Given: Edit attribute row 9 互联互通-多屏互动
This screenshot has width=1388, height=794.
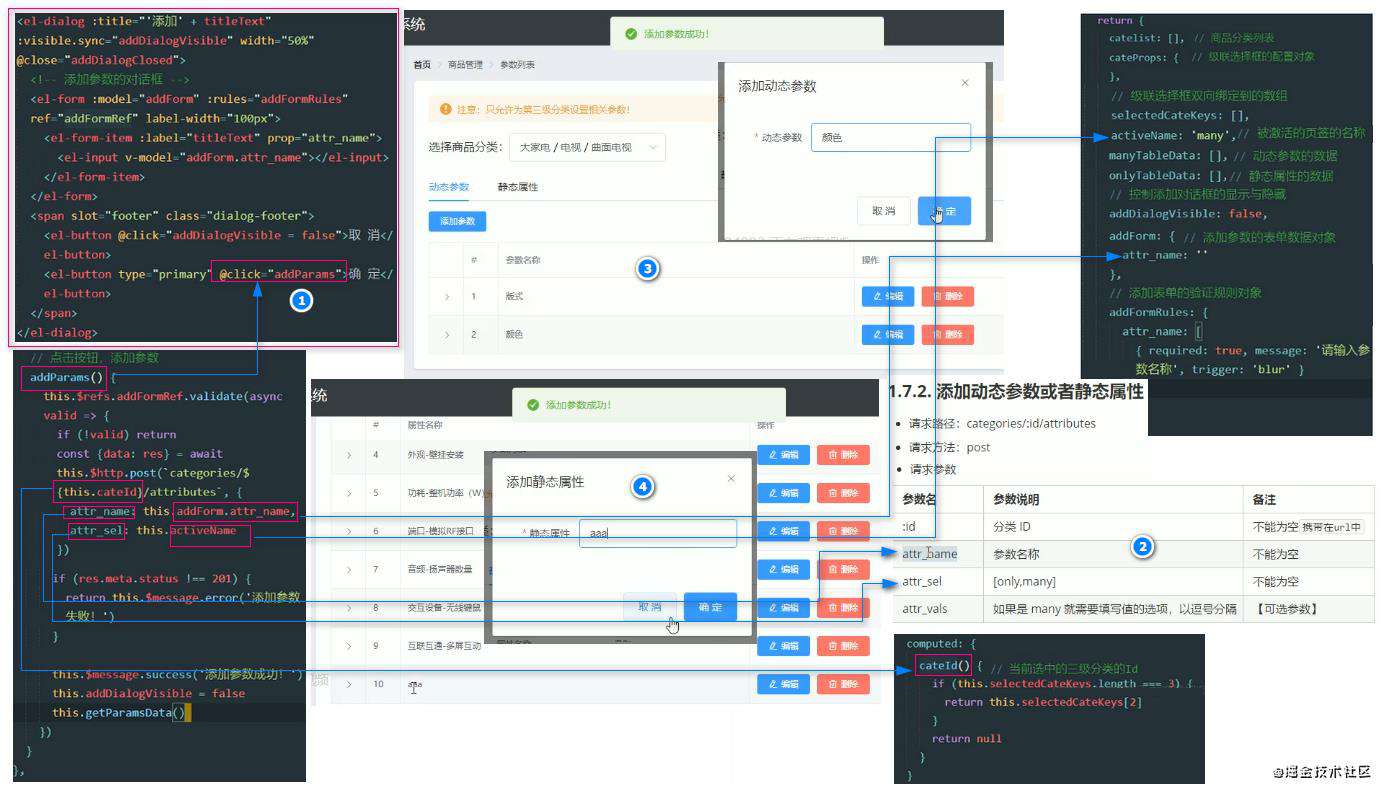Looking at the screenshot, I should point(783,646).
